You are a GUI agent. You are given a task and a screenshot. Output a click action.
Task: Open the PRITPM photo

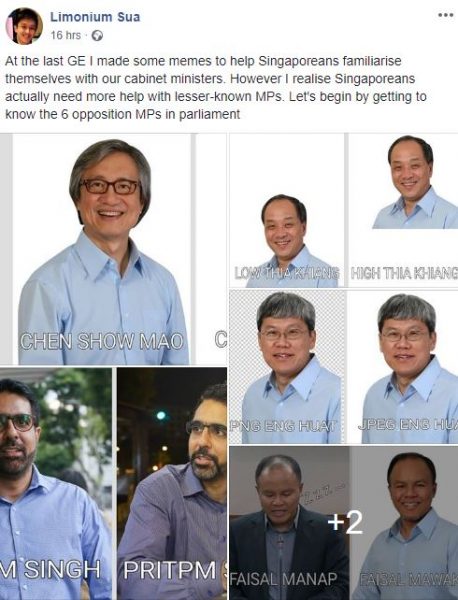(172, 484)
